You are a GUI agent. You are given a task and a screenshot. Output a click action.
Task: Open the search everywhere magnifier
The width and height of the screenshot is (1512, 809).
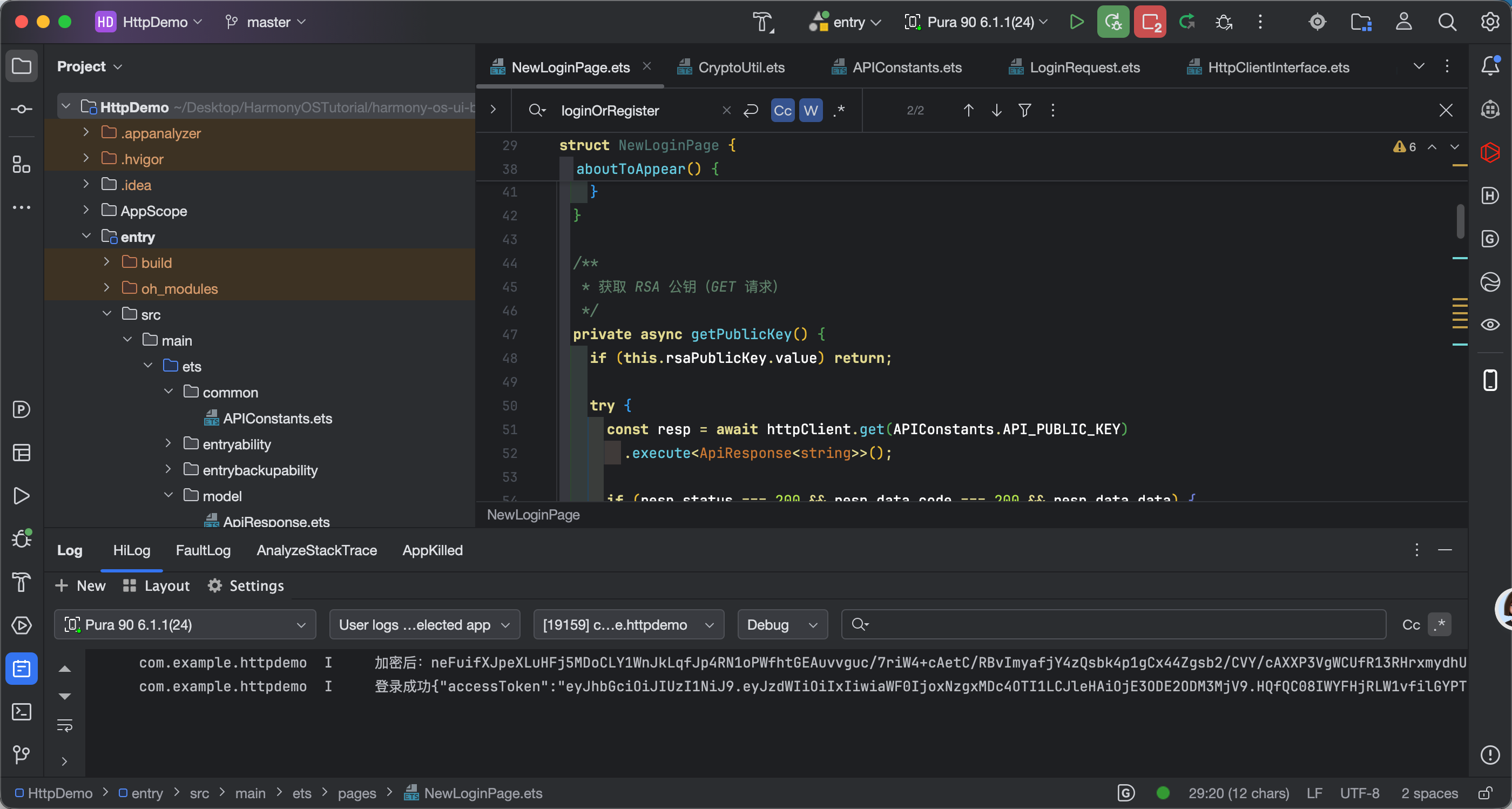pyautogui.click(x=1447, y=22)
